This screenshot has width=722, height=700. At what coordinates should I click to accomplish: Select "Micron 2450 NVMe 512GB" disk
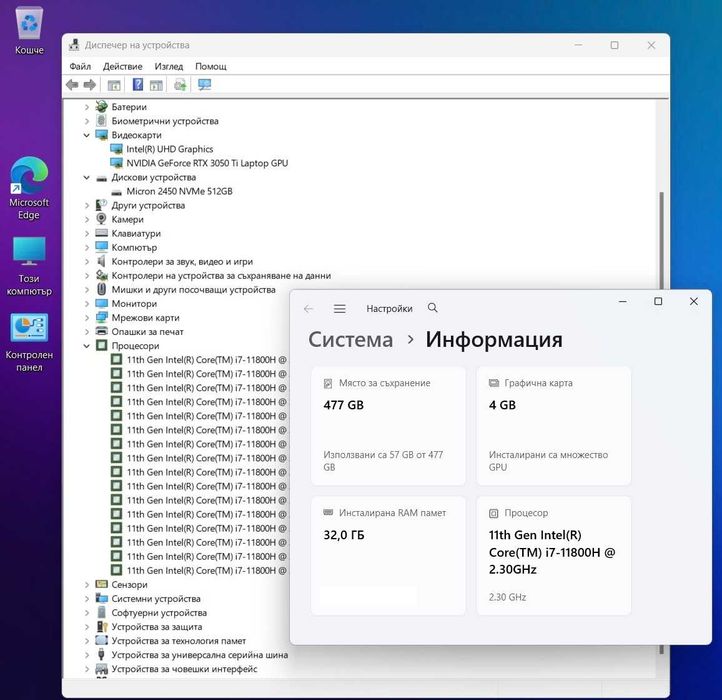(x=179, y=191)
